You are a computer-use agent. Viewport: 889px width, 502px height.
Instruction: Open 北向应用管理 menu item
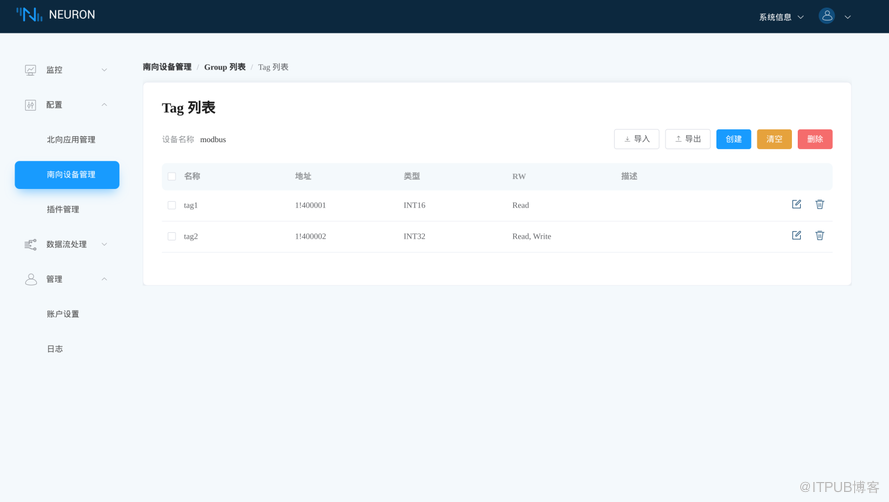point(71,140)
